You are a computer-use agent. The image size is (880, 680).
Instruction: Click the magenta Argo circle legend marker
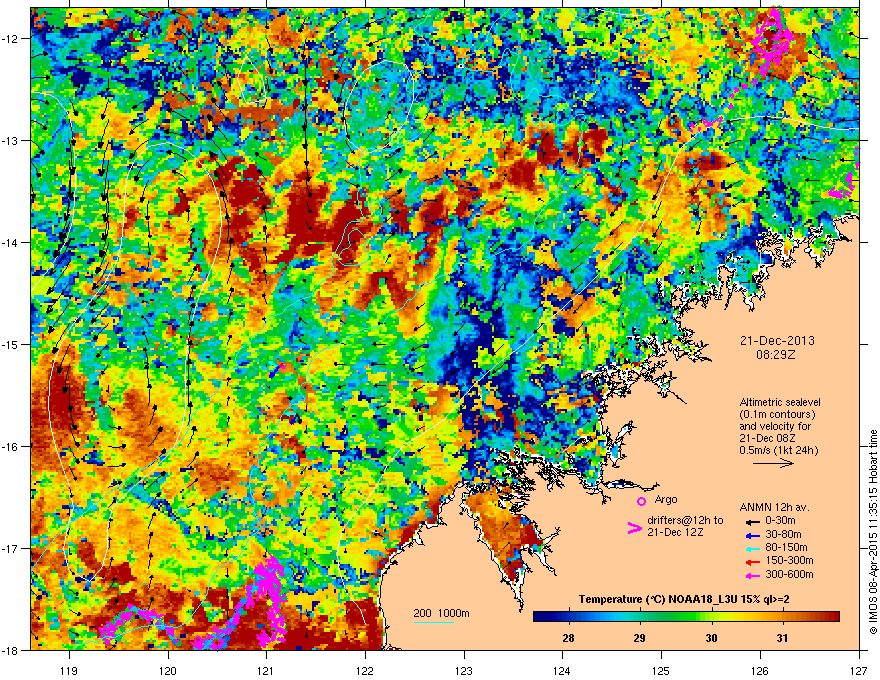click(641, 501)
